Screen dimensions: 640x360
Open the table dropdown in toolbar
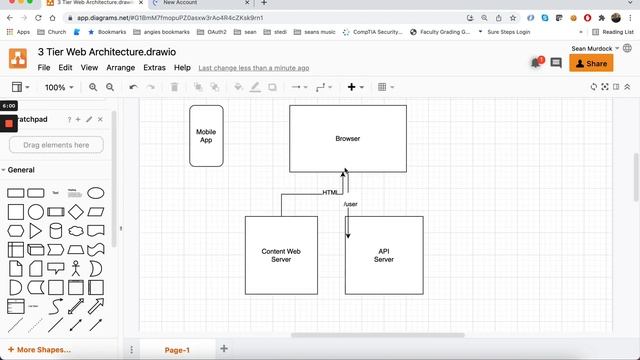tap(386, 87)
